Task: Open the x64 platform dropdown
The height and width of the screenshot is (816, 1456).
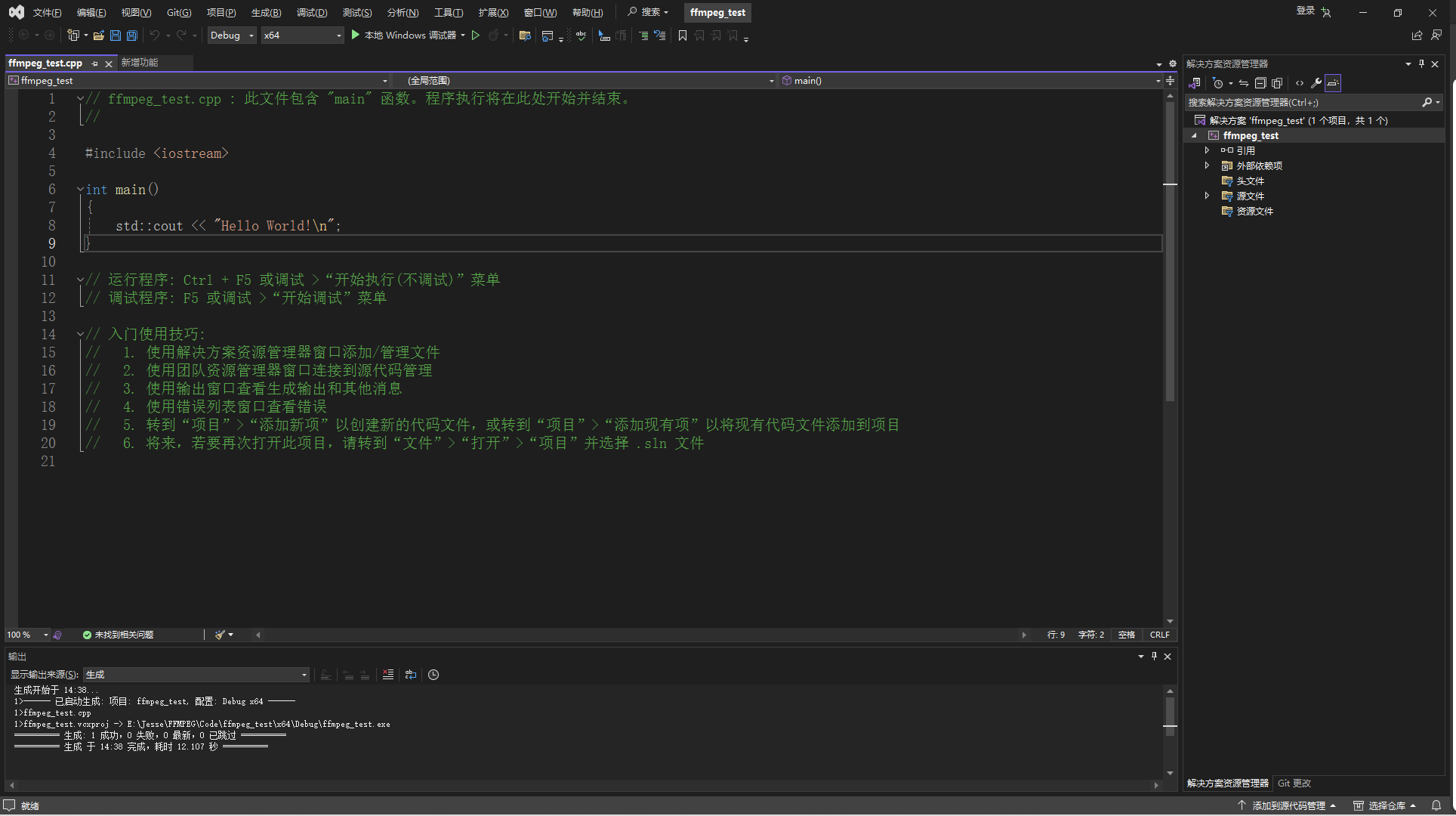Action: [302, 36]
